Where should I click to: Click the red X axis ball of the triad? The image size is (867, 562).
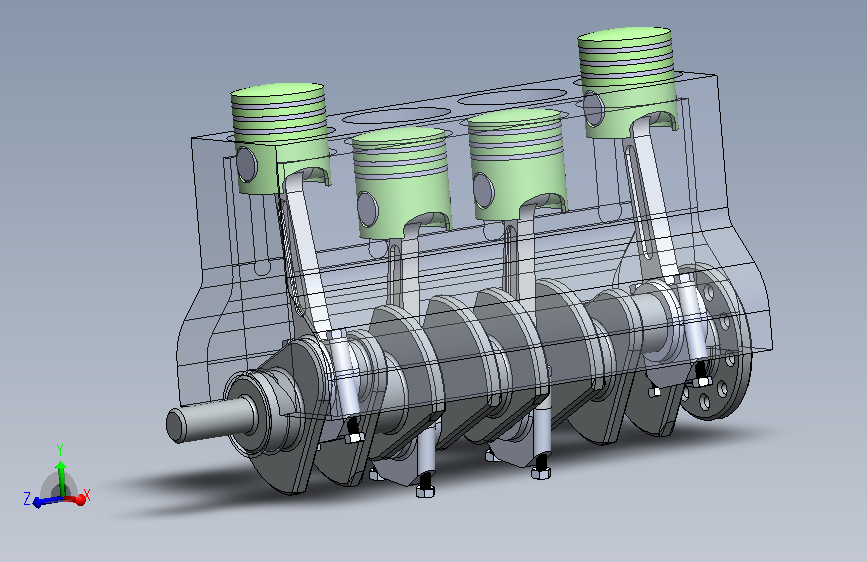tap(80, 499)
